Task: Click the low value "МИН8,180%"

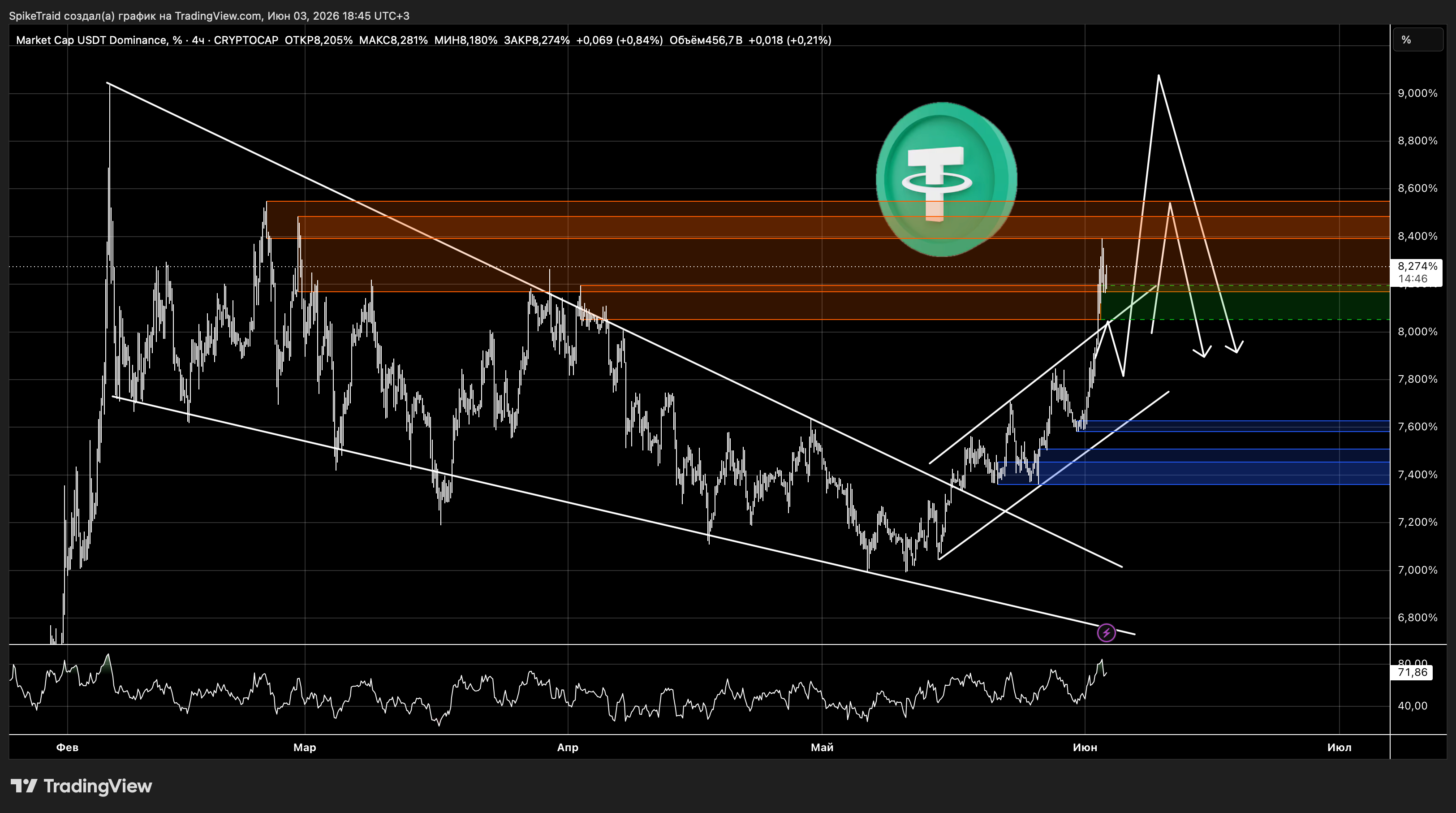Action: coord(466,40)
